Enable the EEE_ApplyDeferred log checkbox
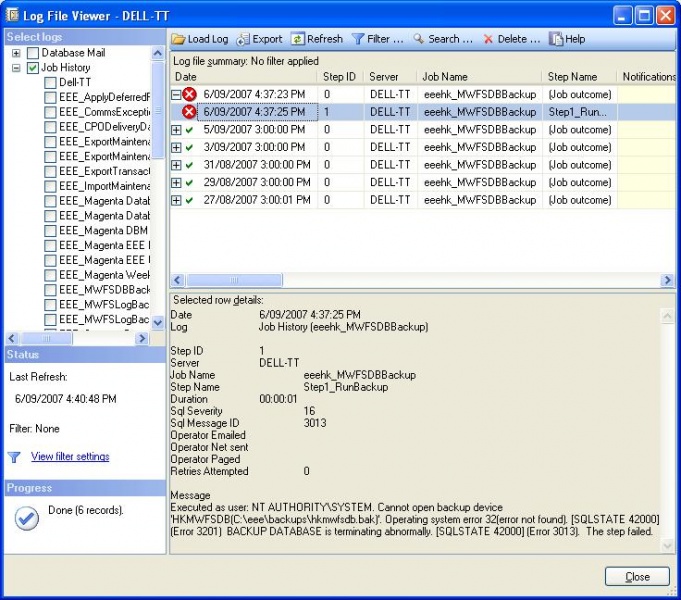The height and width of the screenshot is (600, 681). pos(50,98)
